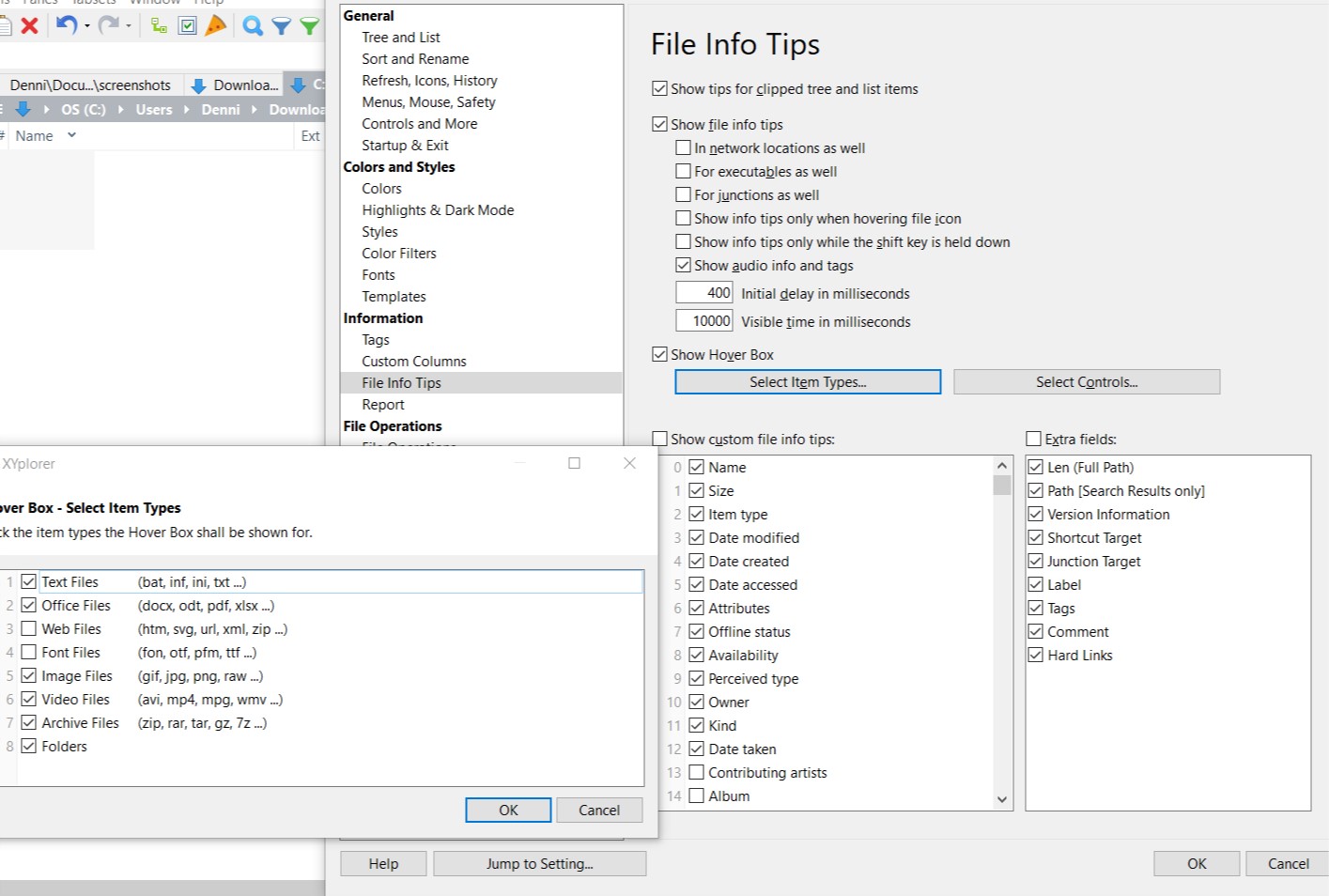Toggle the green filter funnel icon
1329x896 pixels.
pyautogui.click(x=311, y=25)
